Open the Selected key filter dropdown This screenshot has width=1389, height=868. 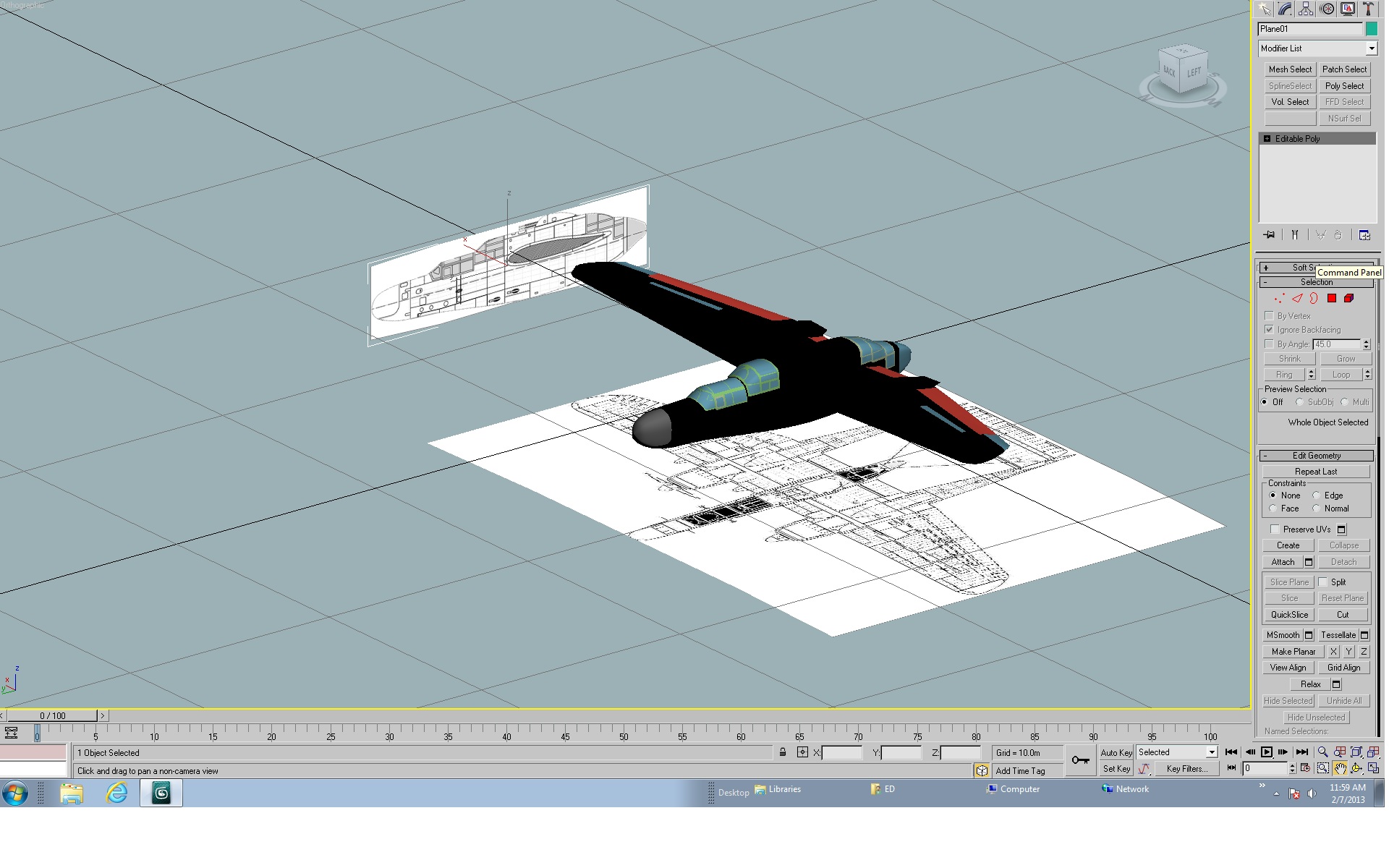[1177, 752]
